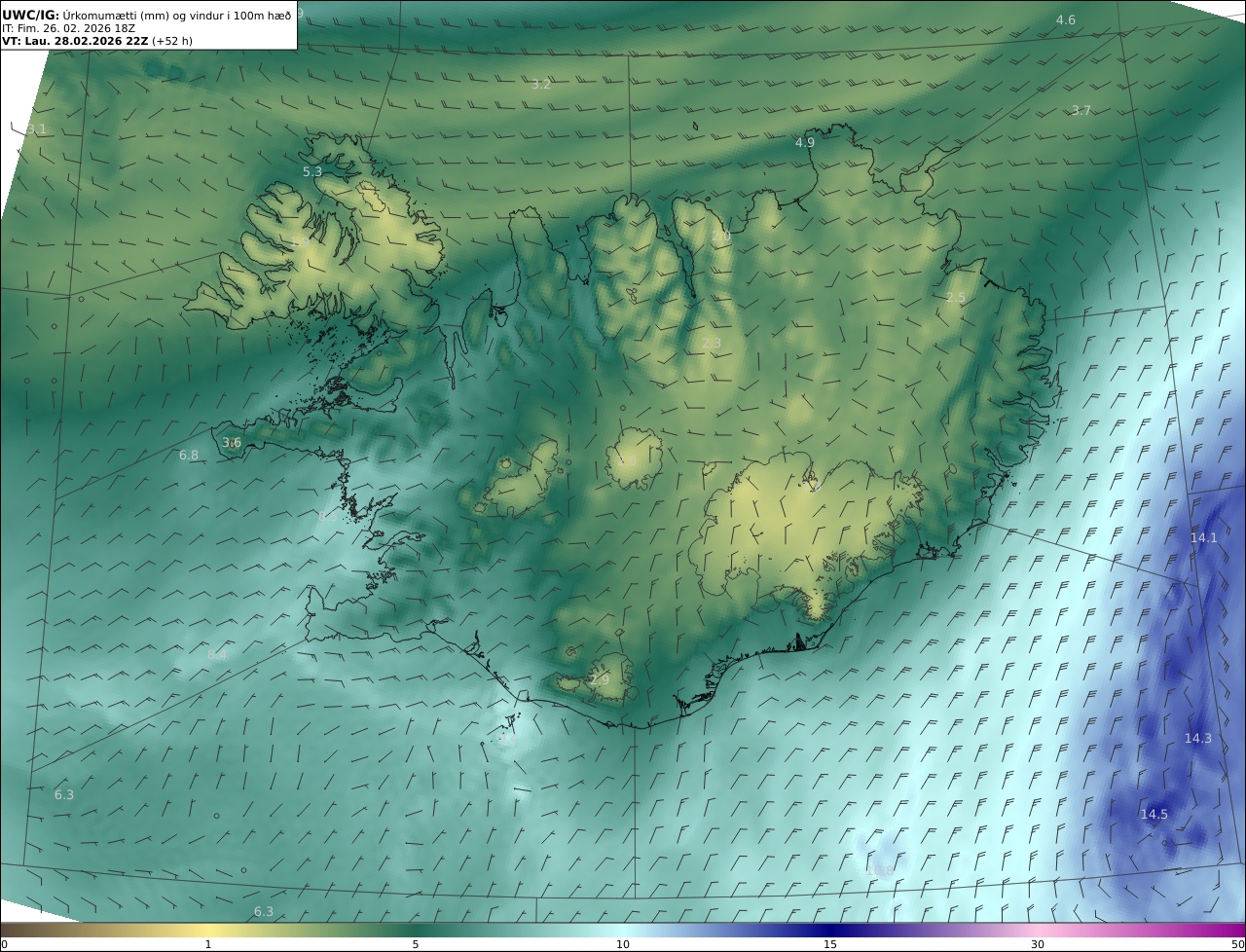
Task: Click the 14.1 value in the blue area
Action: [x=1204, y=537]
